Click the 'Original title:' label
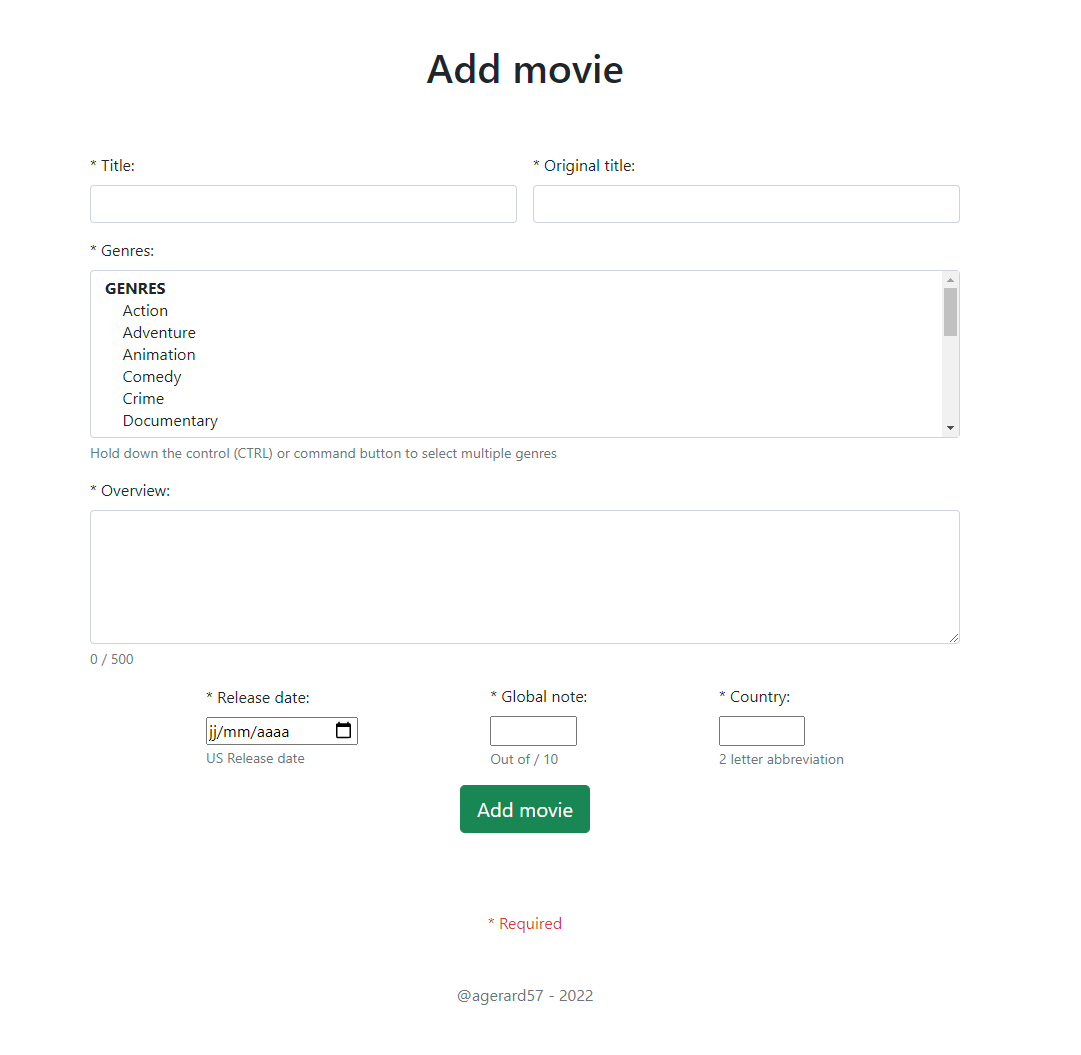 click(584, 165)
